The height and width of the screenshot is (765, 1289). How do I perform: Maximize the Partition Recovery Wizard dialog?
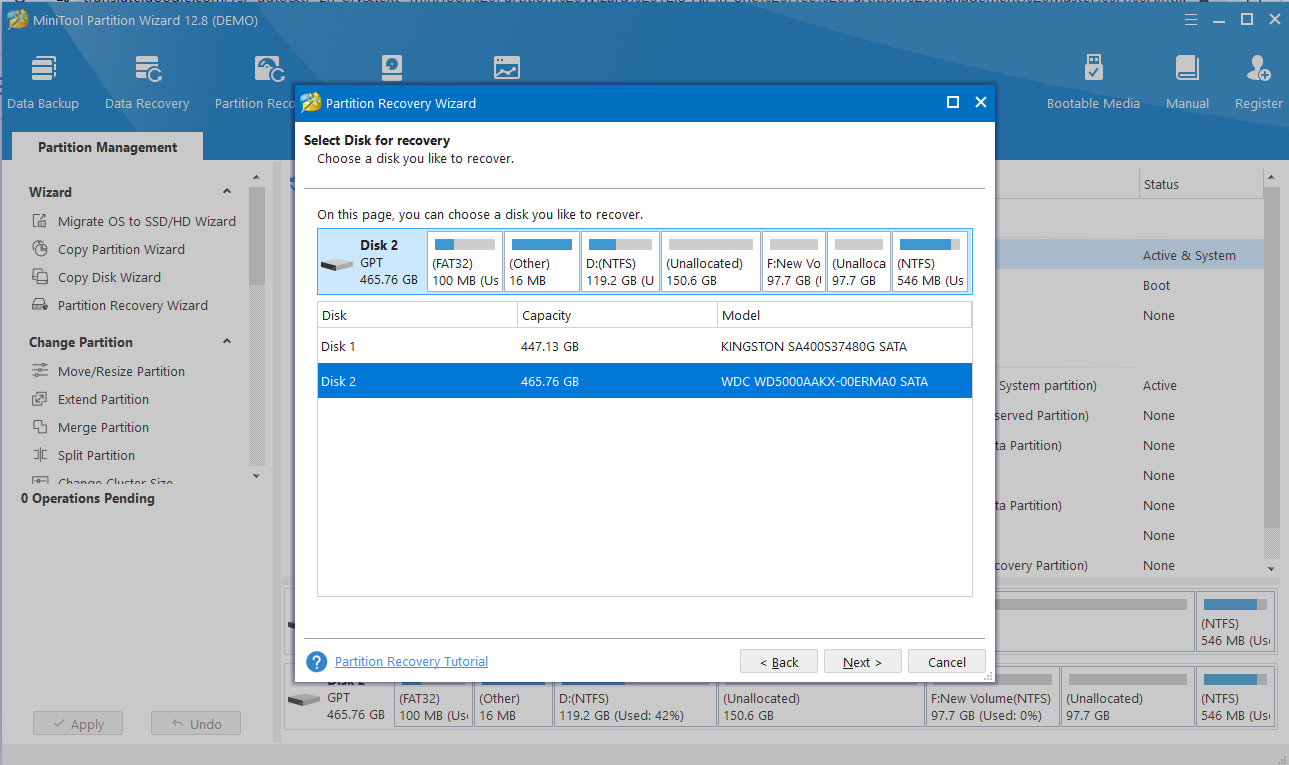tap(953, 102)
